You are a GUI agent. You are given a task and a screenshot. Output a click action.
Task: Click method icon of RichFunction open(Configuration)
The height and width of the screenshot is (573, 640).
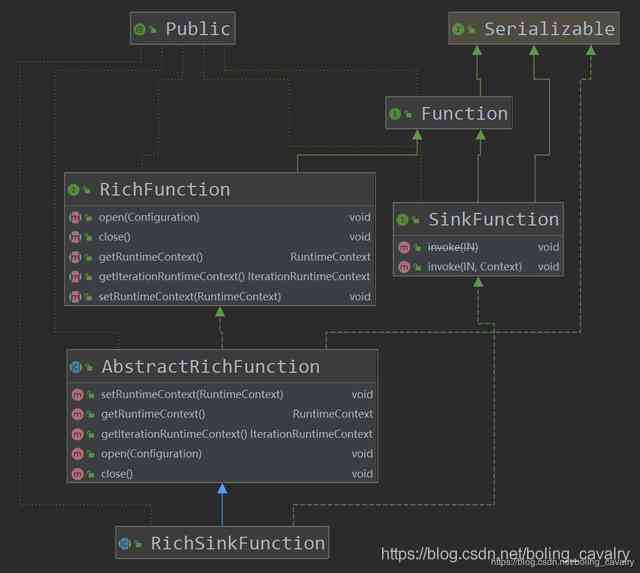click(75, 218)
